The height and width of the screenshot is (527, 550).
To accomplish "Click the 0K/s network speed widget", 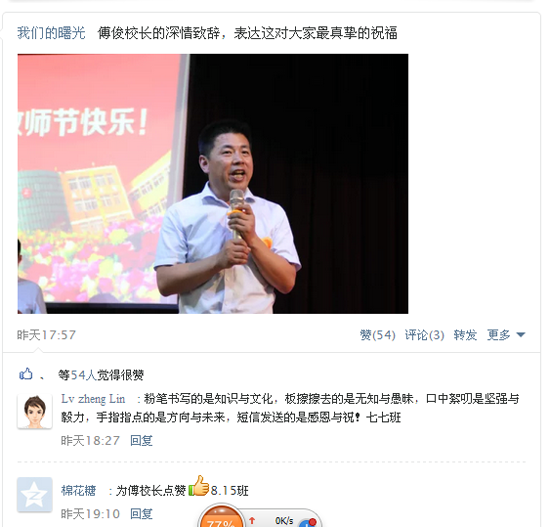I will (x=284, y=521).
